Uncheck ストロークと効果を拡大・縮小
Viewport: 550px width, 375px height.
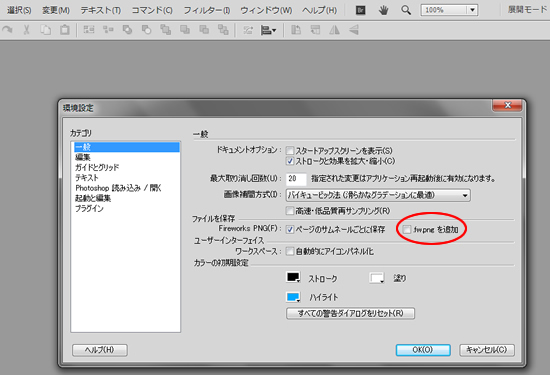point(290,161)
